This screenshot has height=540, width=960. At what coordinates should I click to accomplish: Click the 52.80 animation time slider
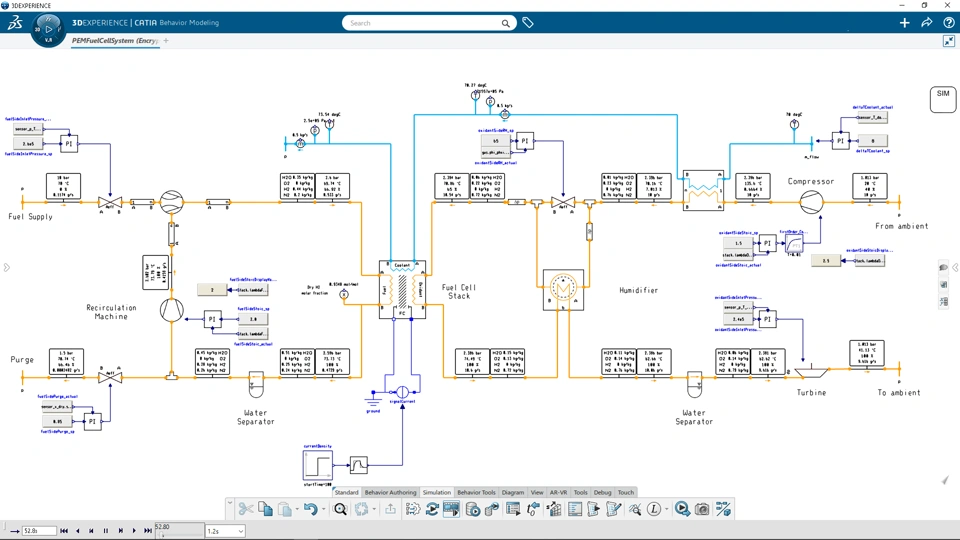[179, 530]
